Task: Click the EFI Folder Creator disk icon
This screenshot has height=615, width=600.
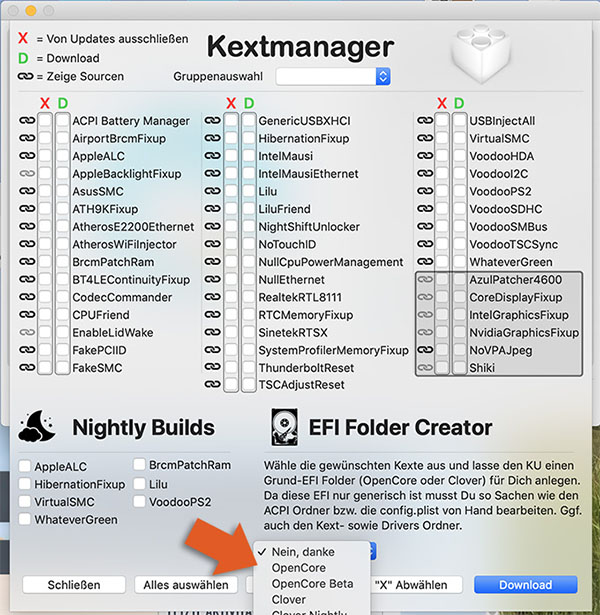Action: point(284,428)
